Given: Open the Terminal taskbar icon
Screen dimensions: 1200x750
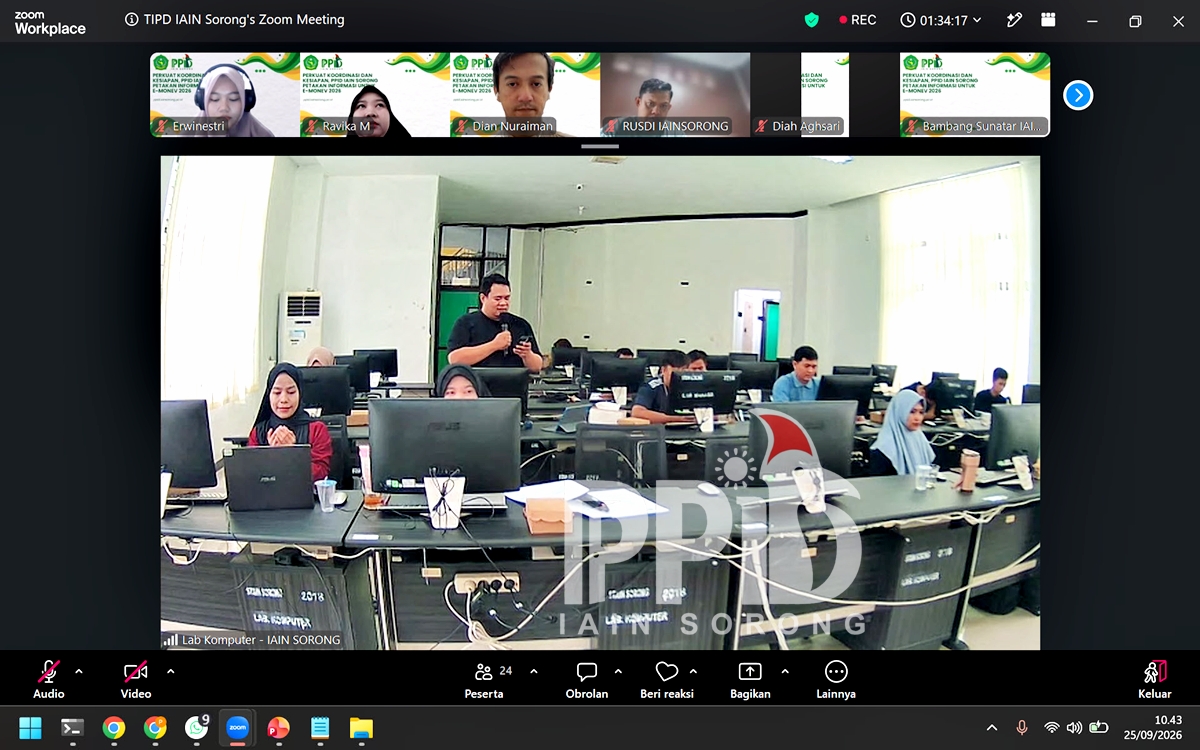Looking at the screenshot, I should coord(72,727).
